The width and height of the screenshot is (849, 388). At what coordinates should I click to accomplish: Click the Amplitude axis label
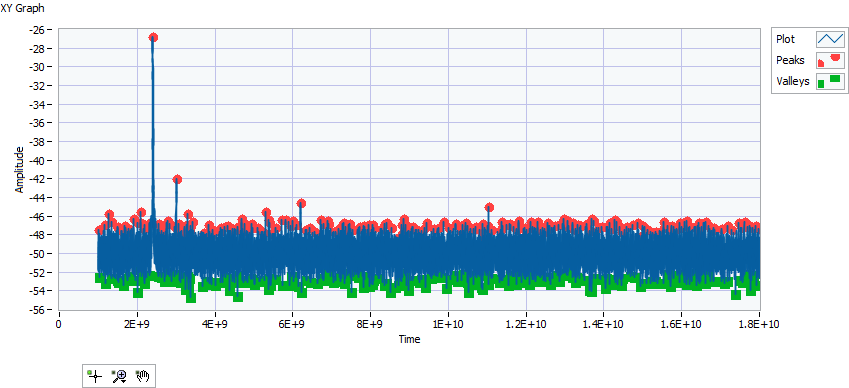tap(19, 169)
